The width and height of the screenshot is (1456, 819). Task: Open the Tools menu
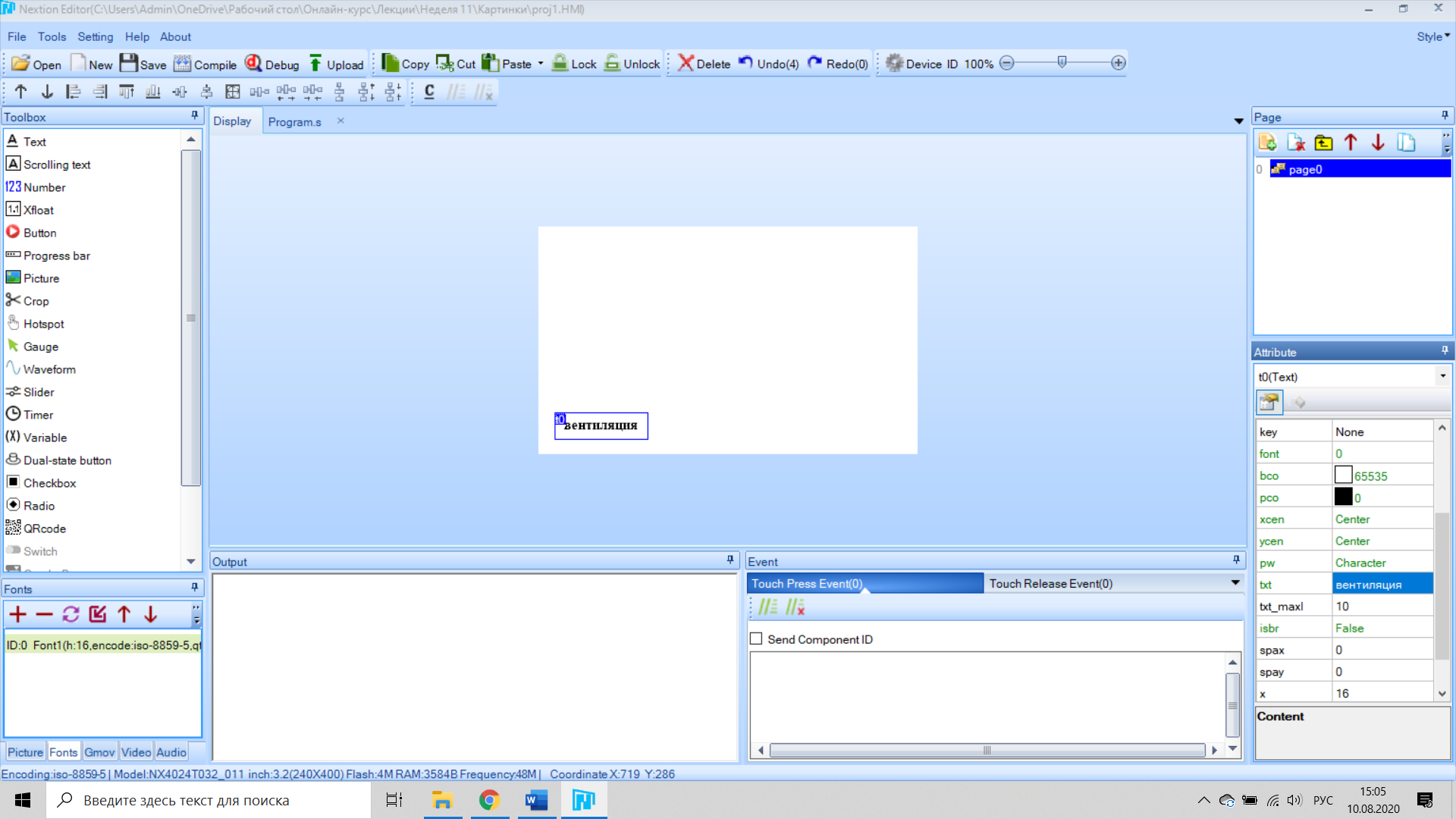pyautogui.click(x=52, y=36)
